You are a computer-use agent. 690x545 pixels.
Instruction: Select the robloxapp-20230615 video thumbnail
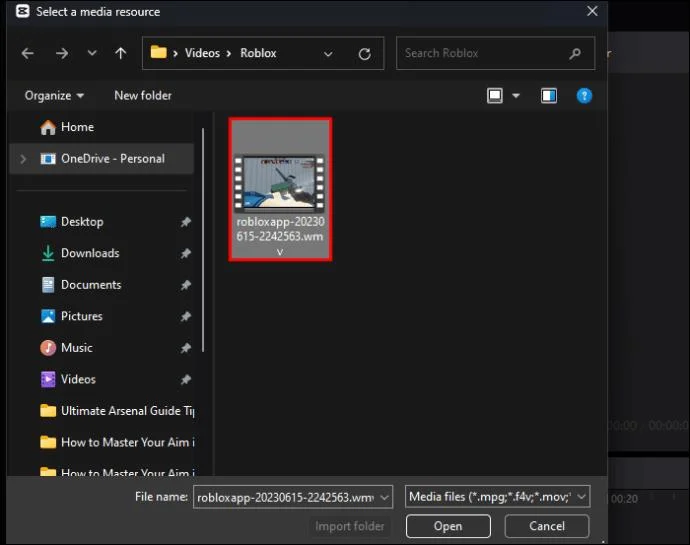click(280, 189)
